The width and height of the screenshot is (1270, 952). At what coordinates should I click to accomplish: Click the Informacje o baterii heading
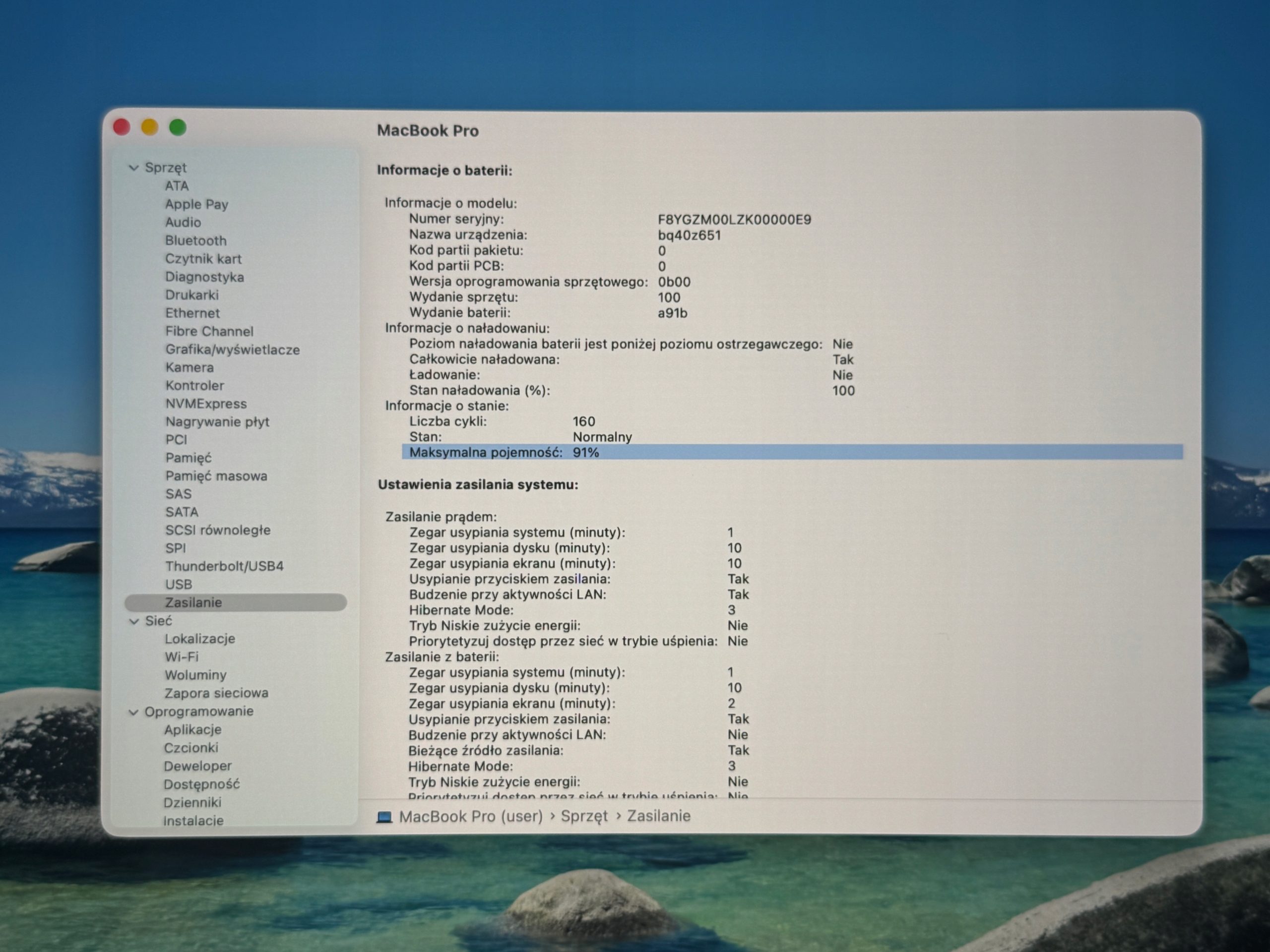point(444,171)
